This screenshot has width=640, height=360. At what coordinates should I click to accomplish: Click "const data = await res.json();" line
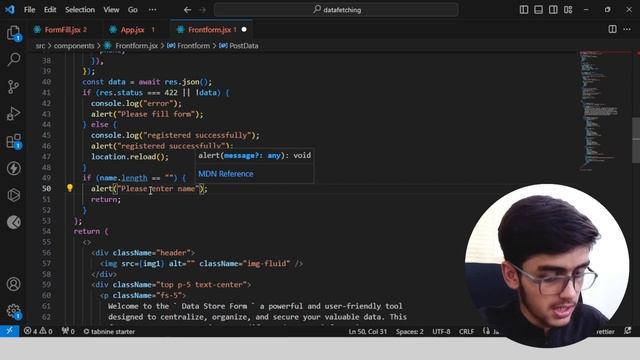pos(147,82)
